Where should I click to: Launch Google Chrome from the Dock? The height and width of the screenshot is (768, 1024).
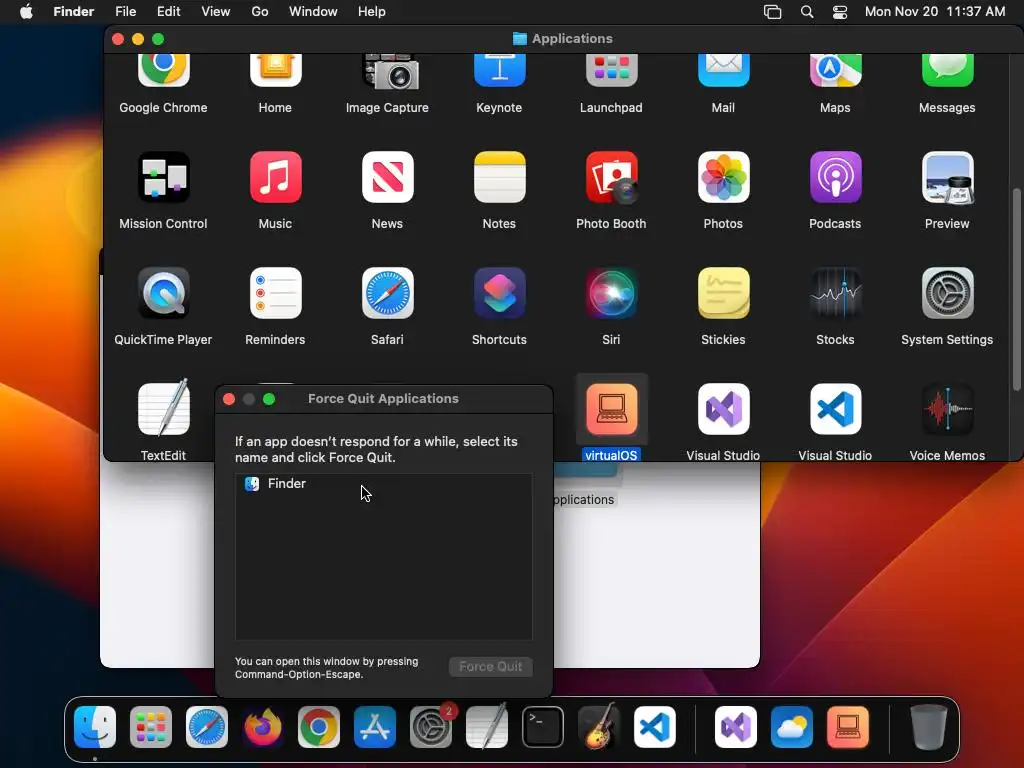[x=319, y=727]
